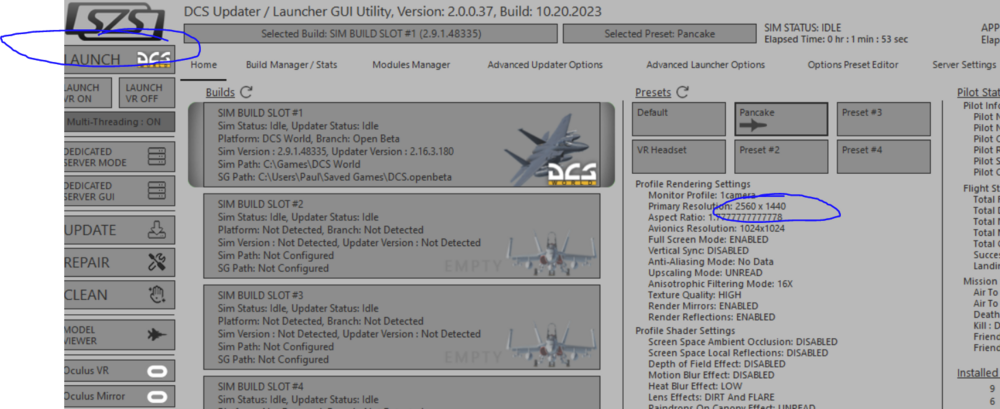This screenshot has width=1000, height=409.
Task: Click SIM STATUS: IDLE text
Action: tap(802, 28)
